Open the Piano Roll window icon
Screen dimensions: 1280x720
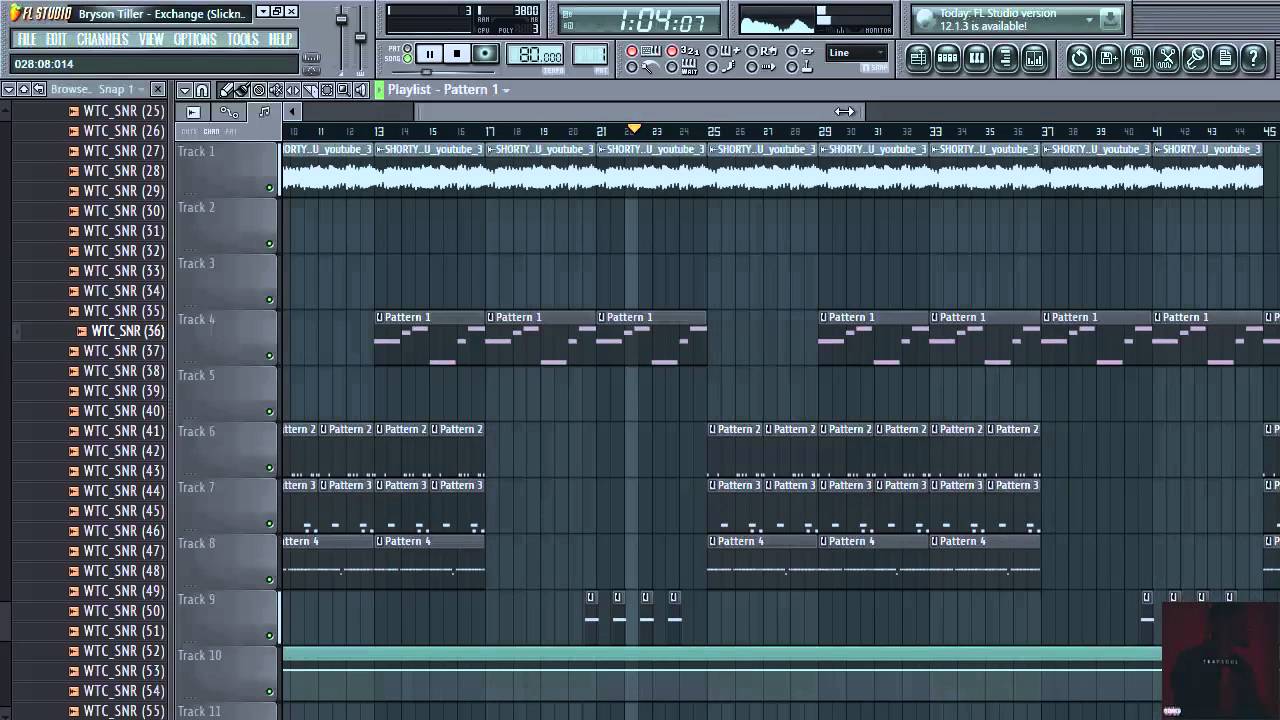(x=976, y=58)
